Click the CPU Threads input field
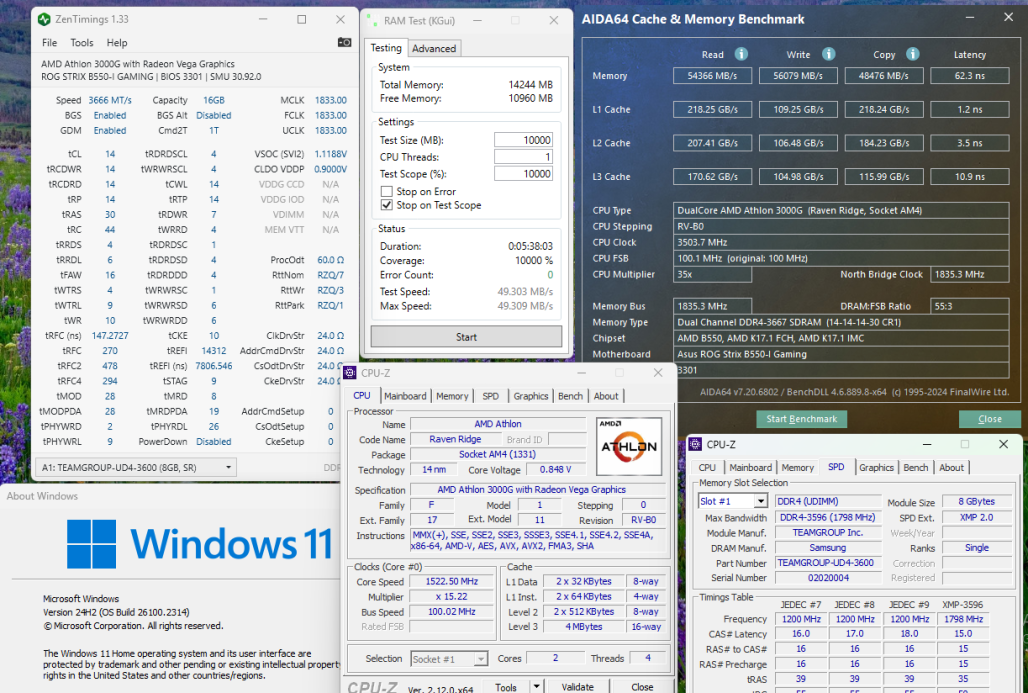The height and width of the screenshot is (693, 1028). (x=523, y=157)
